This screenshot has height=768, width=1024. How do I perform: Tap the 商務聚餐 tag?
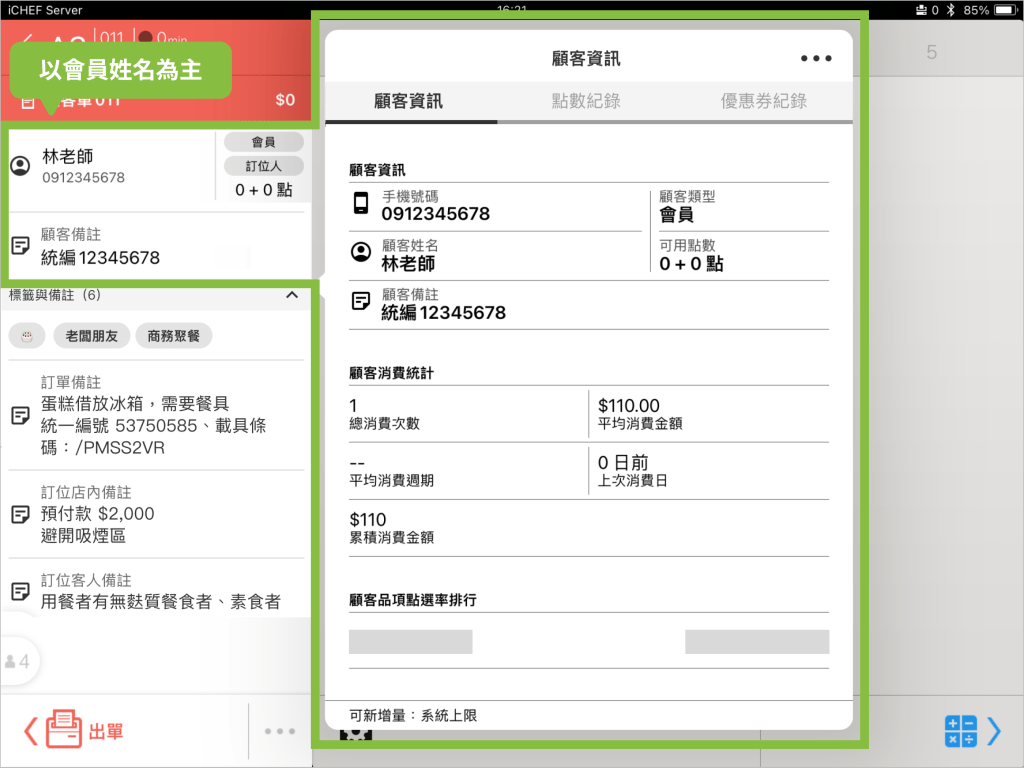[174, 337]
